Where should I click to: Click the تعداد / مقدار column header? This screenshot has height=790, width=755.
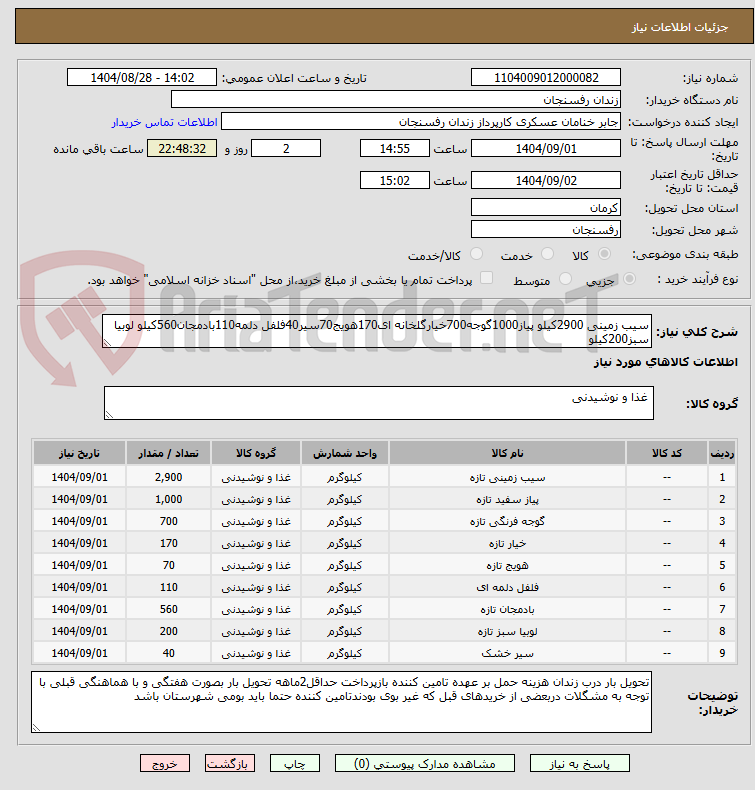tap(168, 453)
